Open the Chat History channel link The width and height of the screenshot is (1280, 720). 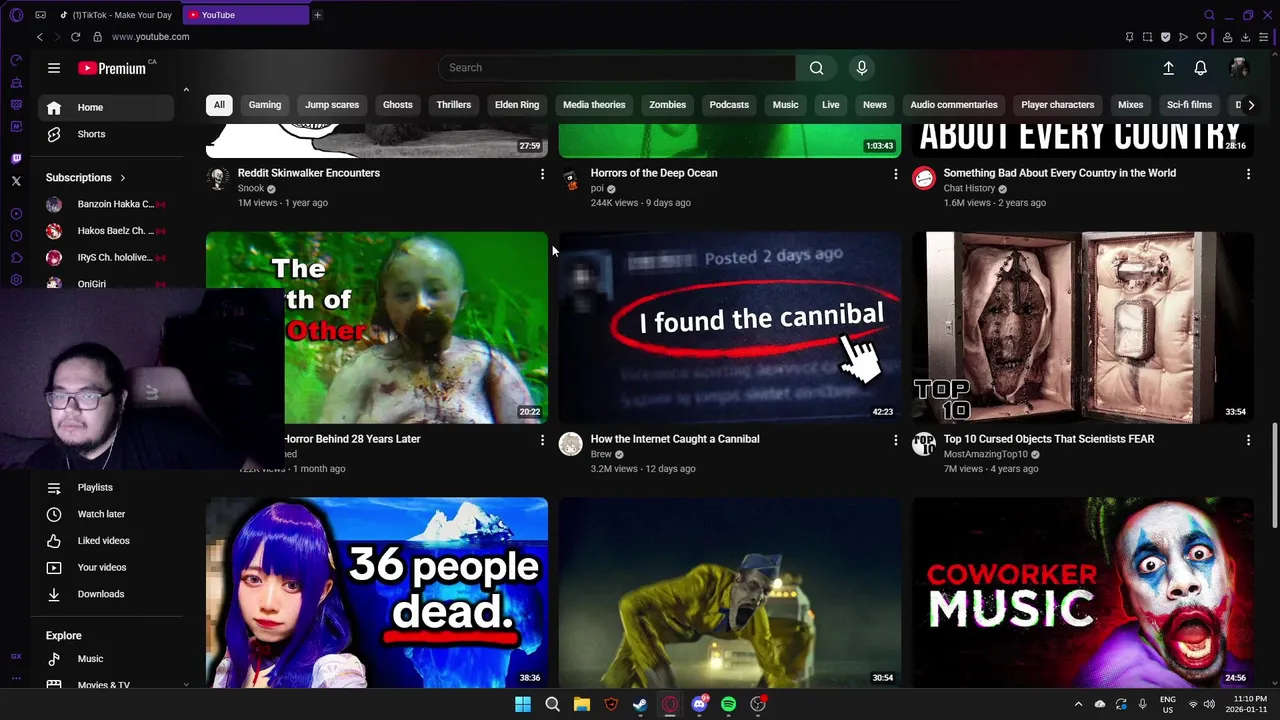click(969, 188)
